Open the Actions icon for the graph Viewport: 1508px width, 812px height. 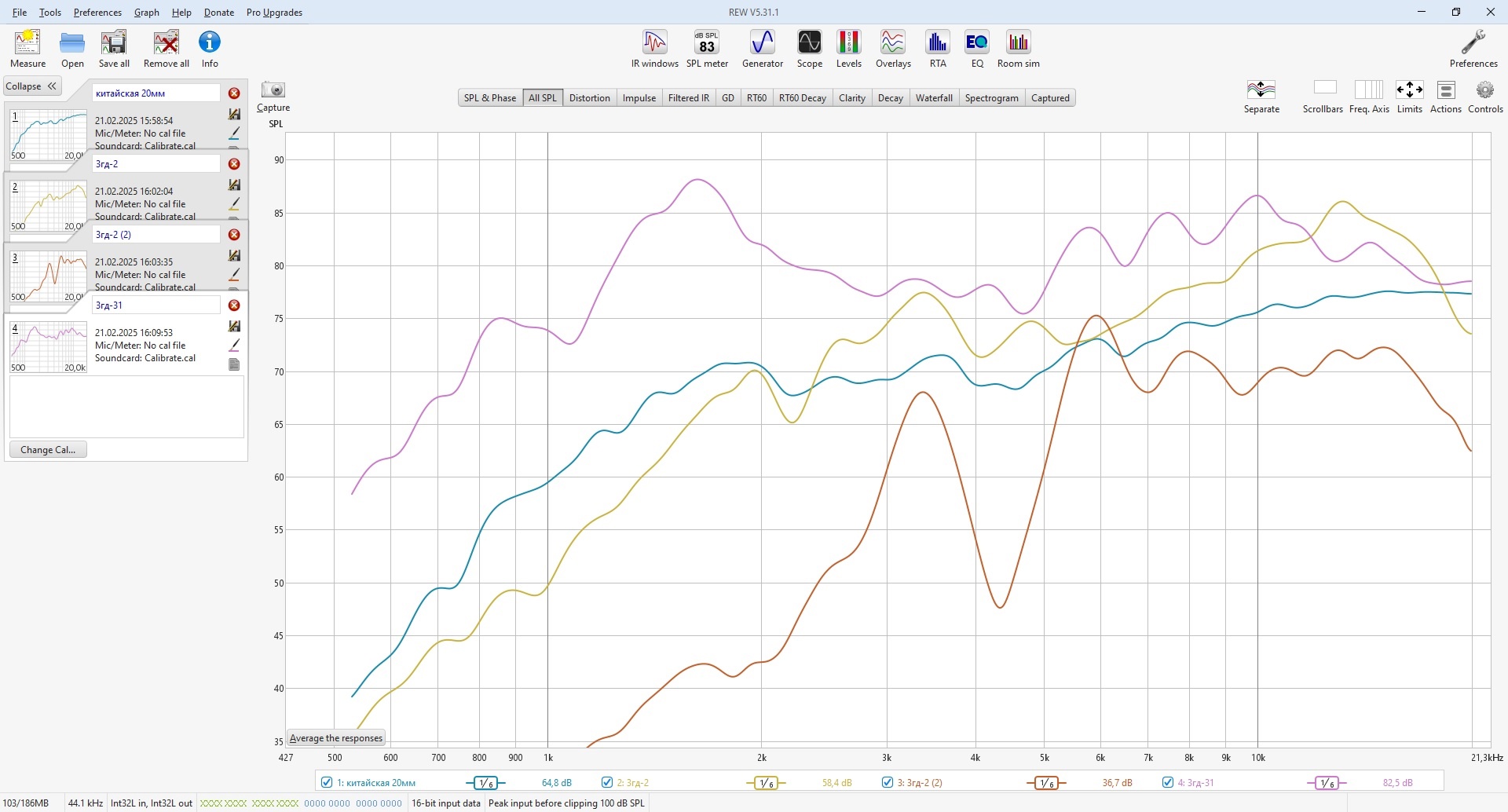click(x=1446, y=90)
